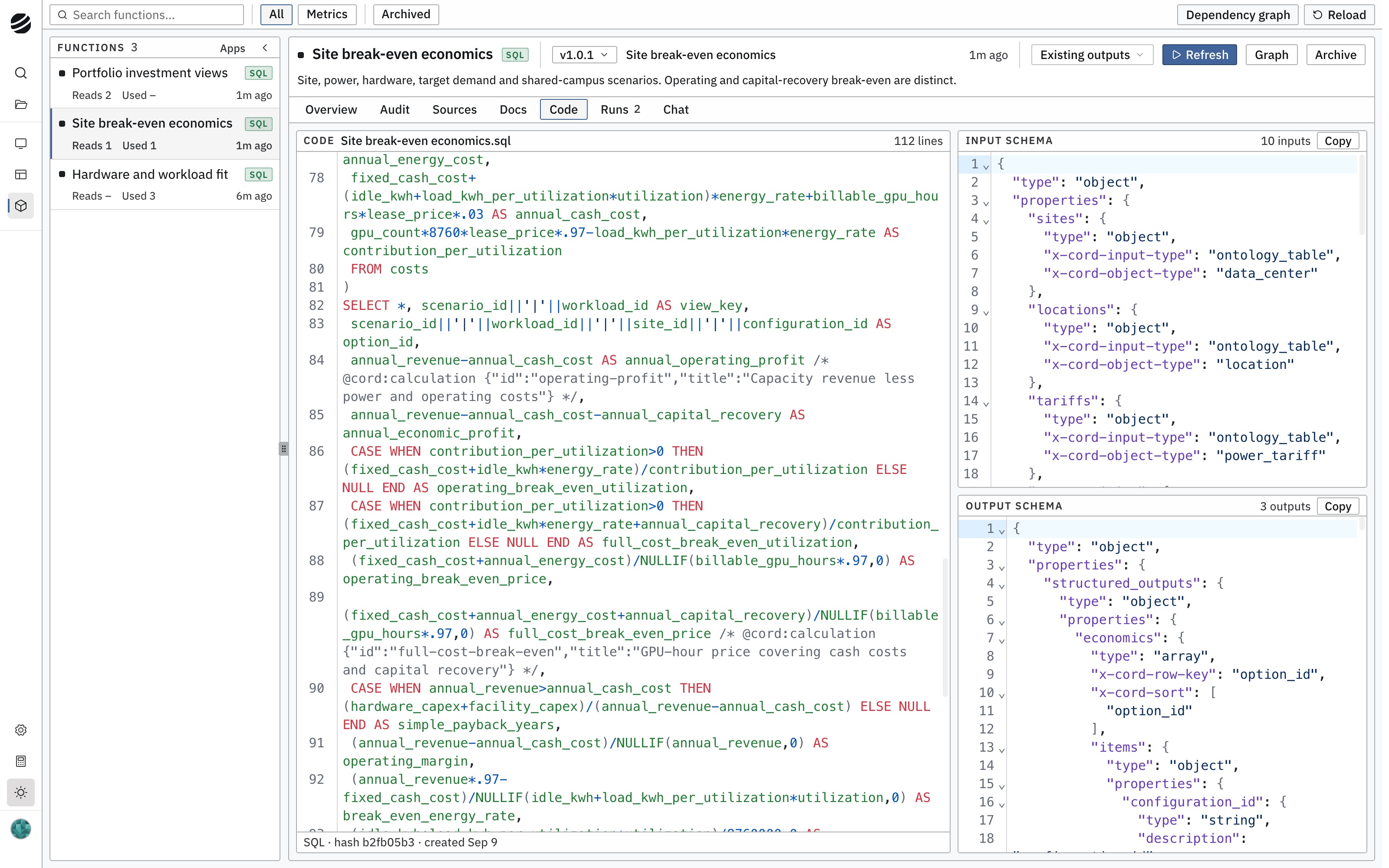Click the SQL badge on Portfolio investment views
This screenshot has width=1389, height=868.
click(258, 73)
